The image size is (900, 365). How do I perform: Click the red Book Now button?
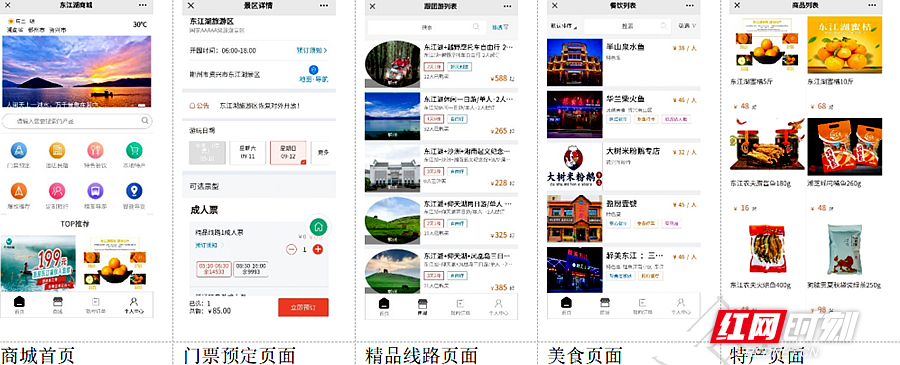point(303,307)
